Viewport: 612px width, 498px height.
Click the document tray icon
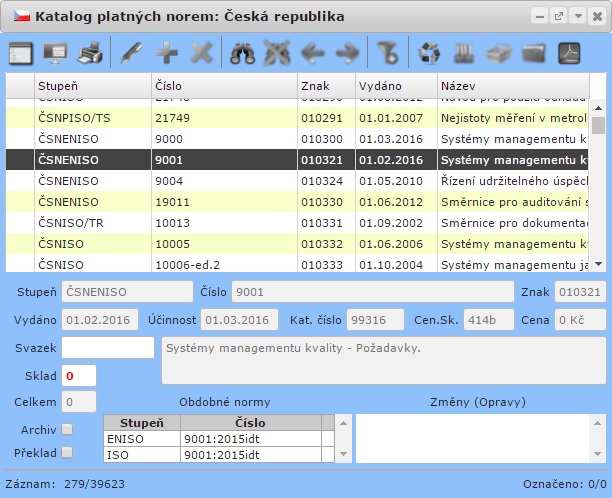[x=499, y=53]
